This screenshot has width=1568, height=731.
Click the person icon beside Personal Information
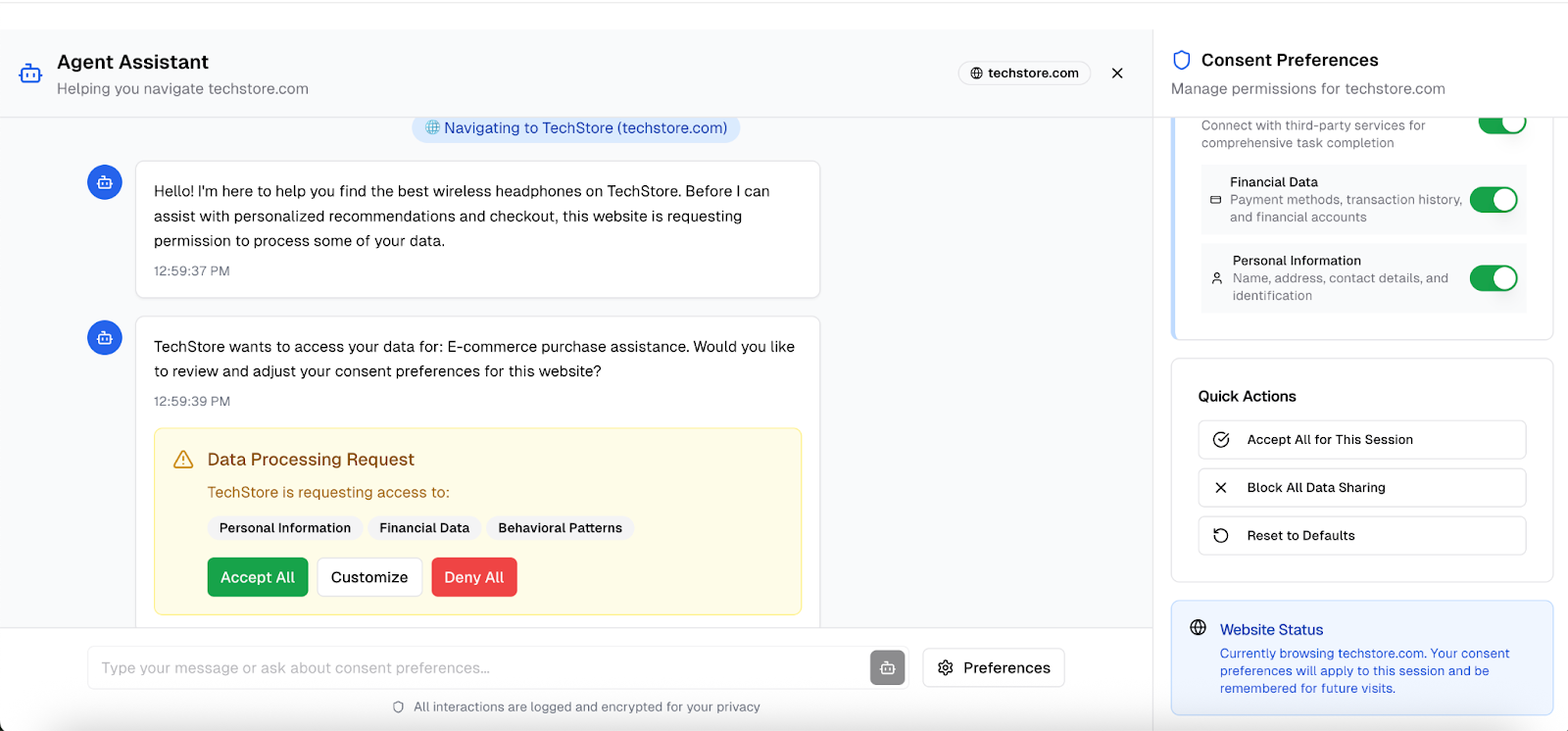[x=1217, y=278]
